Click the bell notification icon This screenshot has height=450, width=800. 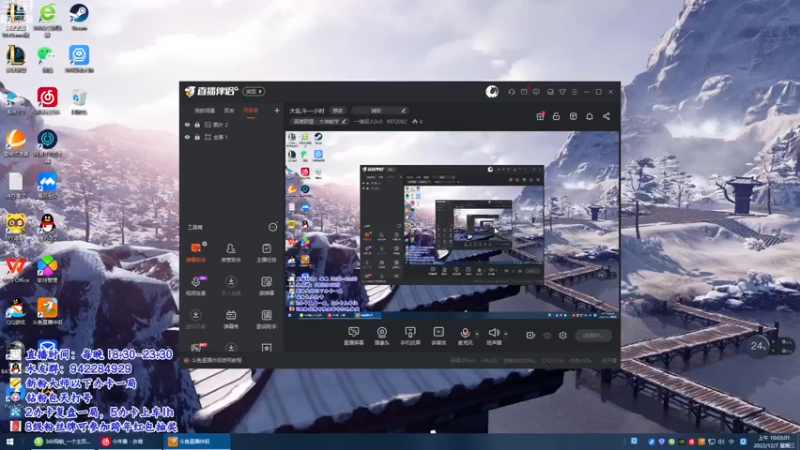pyautogui.click(x=589, y=116)
